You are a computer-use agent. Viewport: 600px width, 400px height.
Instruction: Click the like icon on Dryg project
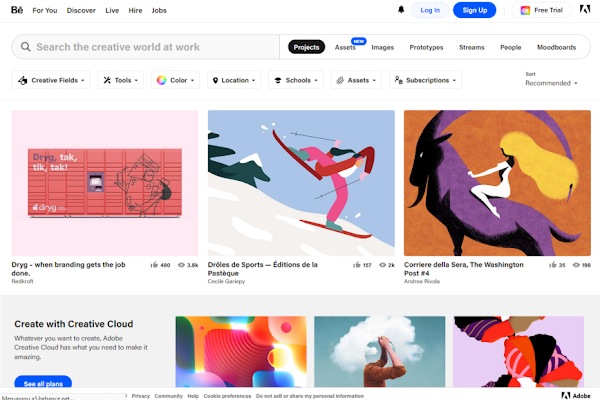[154, 265]
